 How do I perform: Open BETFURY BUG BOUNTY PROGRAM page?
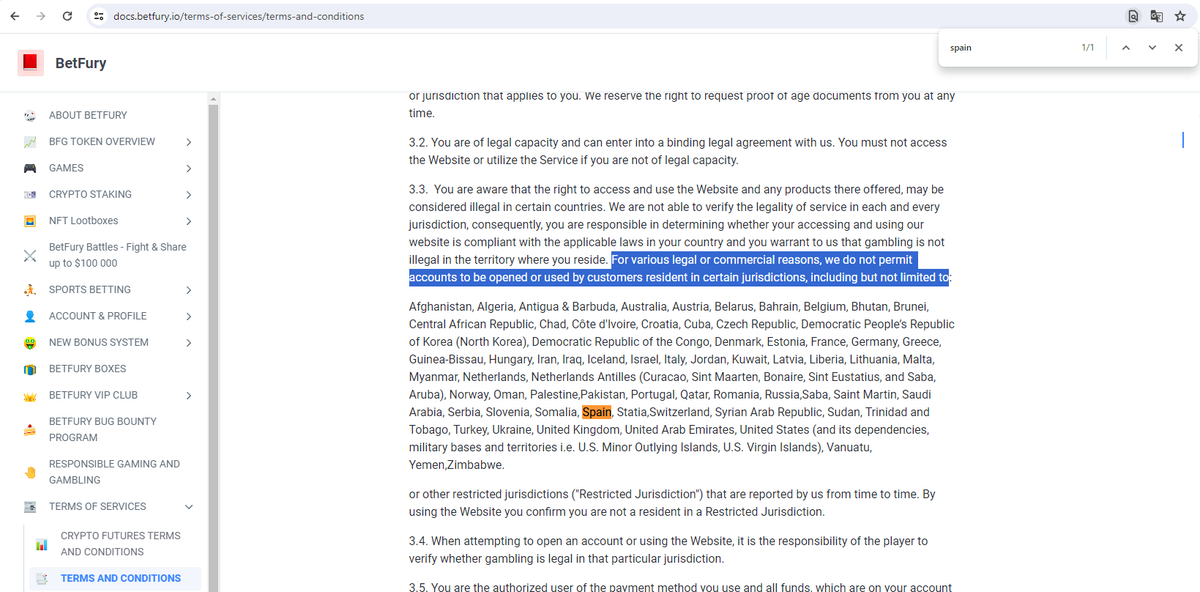pyautogui.click(x=102, y=429)
